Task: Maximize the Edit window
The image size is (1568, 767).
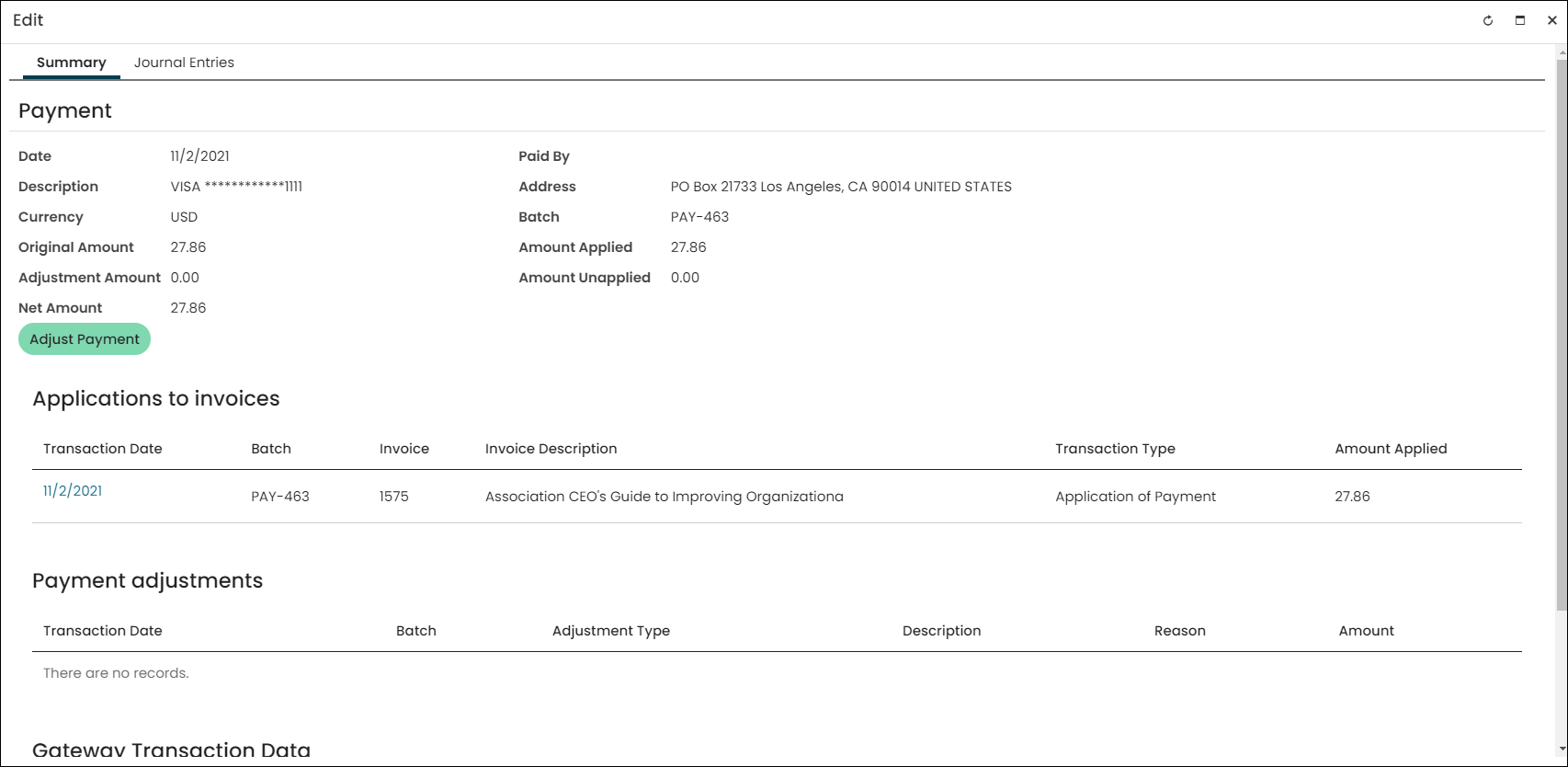Action: point(1520,20)
